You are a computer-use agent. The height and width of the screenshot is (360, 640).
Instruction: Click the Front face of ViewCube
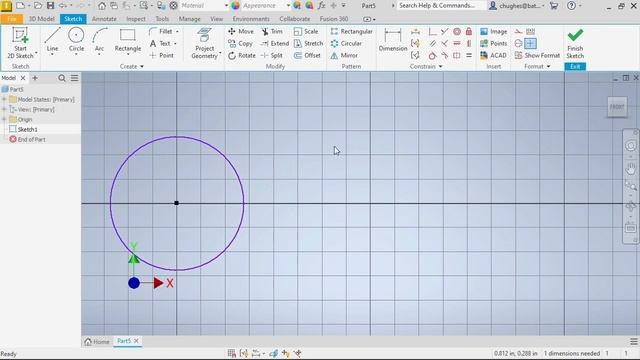coord(617,107)
